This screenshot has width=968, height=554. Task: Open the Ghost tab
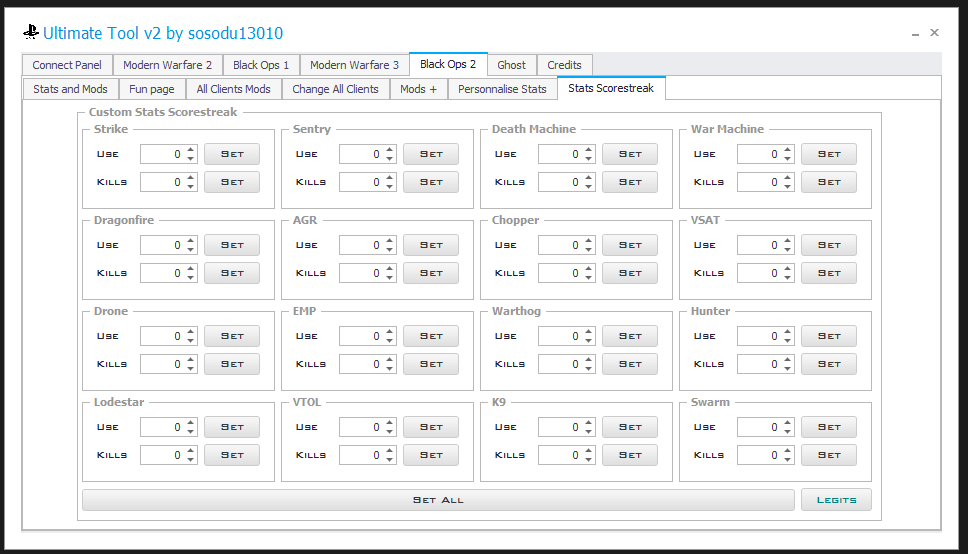512,65
